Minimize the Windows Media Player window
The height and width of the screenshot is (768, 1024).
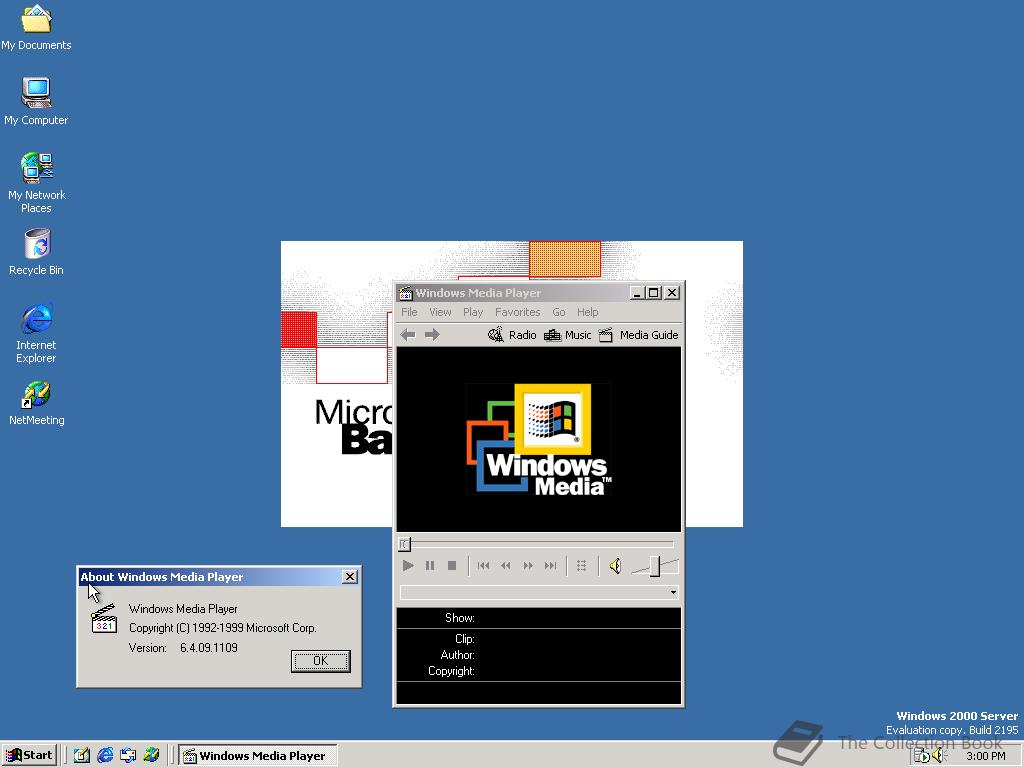point(637,293)
